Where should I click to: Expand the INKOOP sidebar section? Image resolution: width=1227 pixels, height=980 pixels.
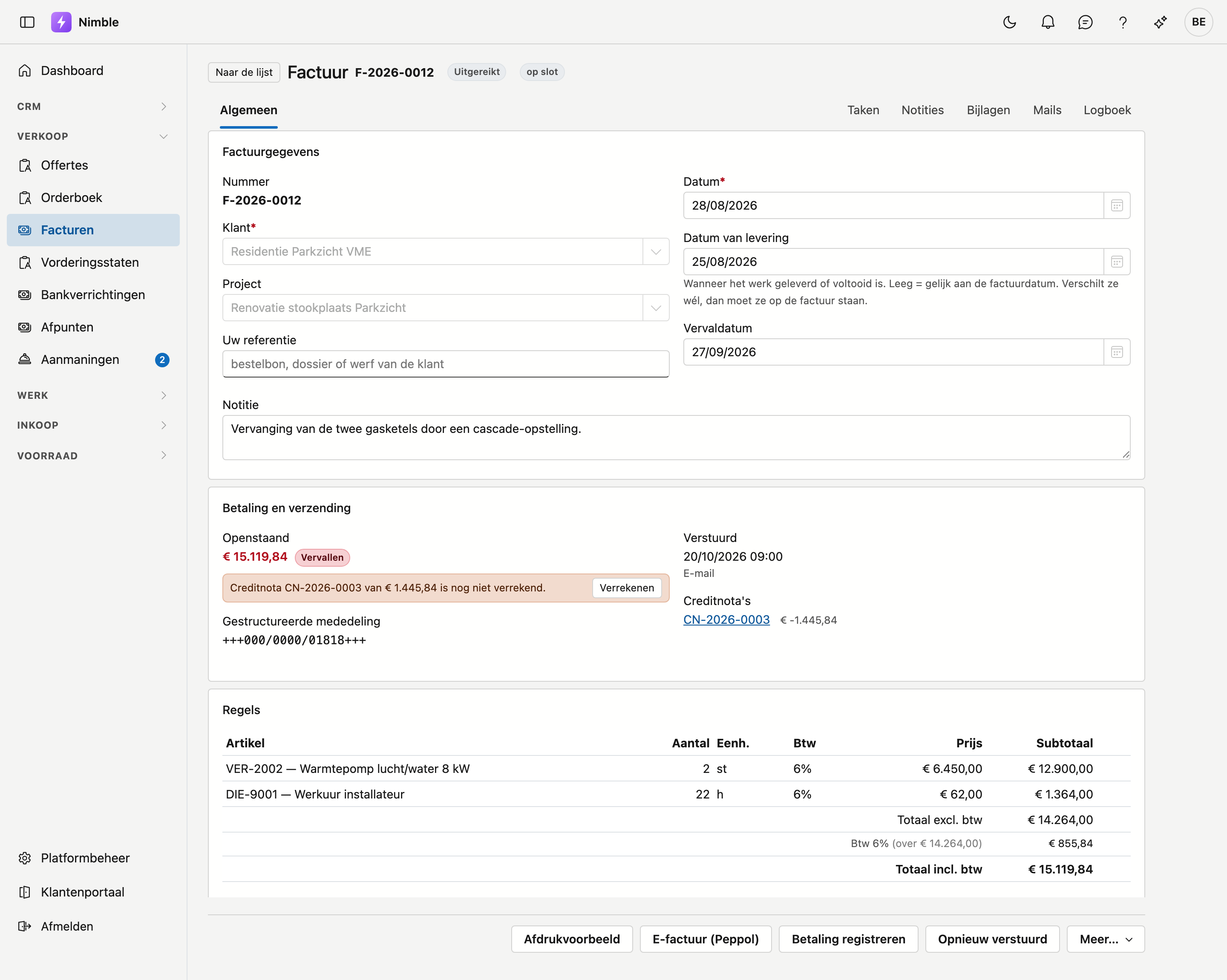[93, 425]
